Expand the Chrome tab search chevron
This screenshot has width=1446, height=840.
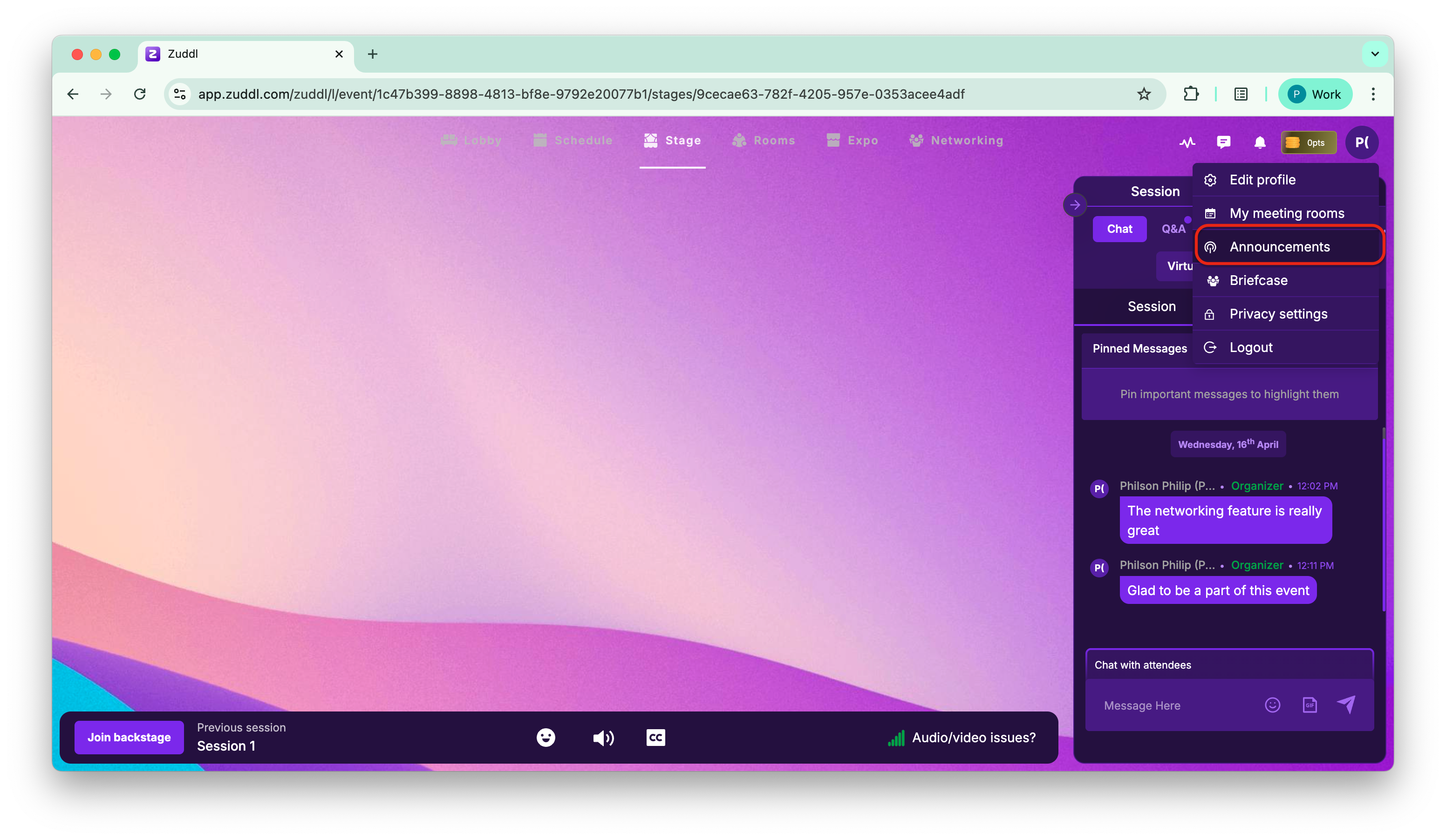1374,54
